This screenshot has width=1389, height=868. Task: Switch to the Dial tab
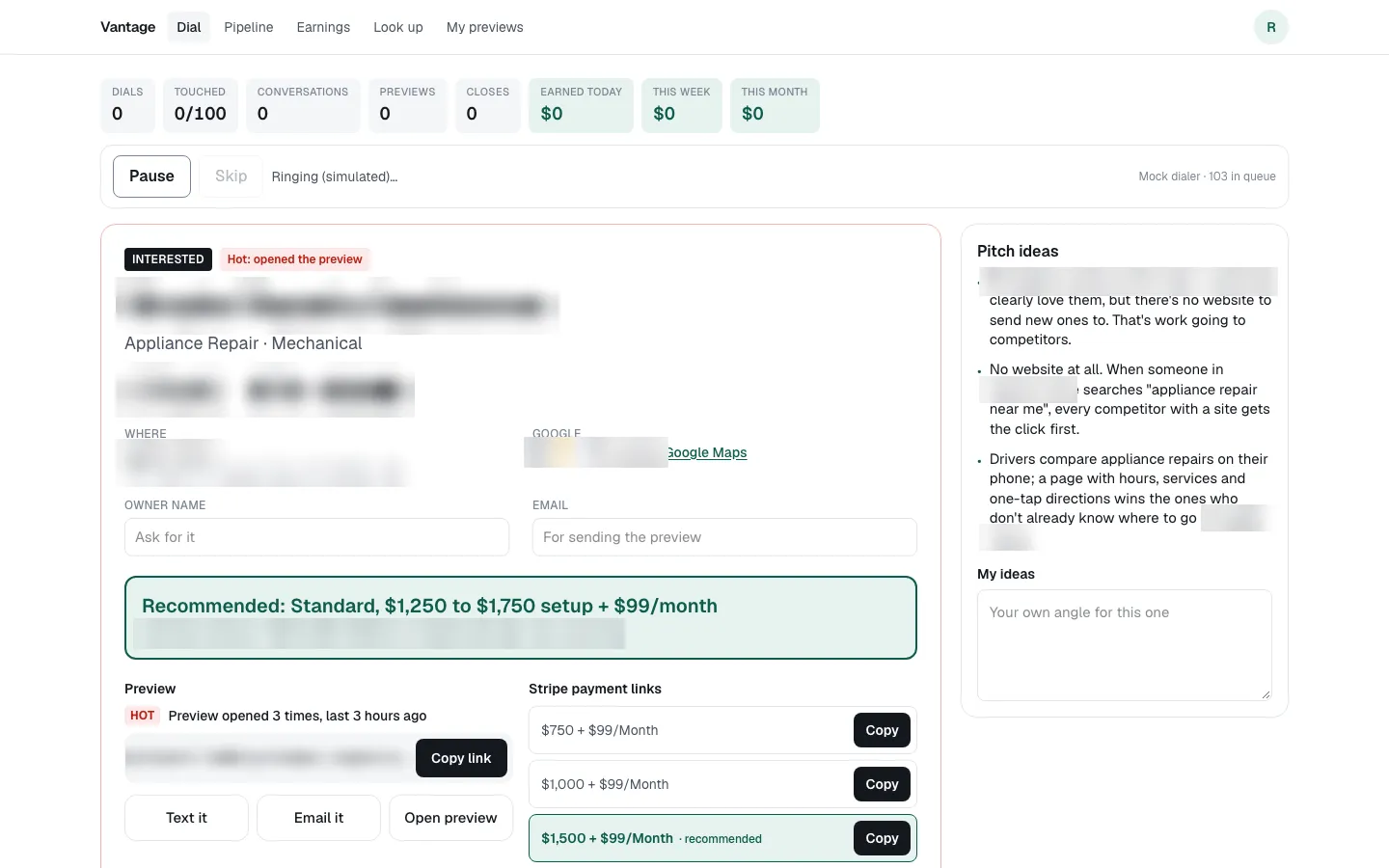point(189,27)
